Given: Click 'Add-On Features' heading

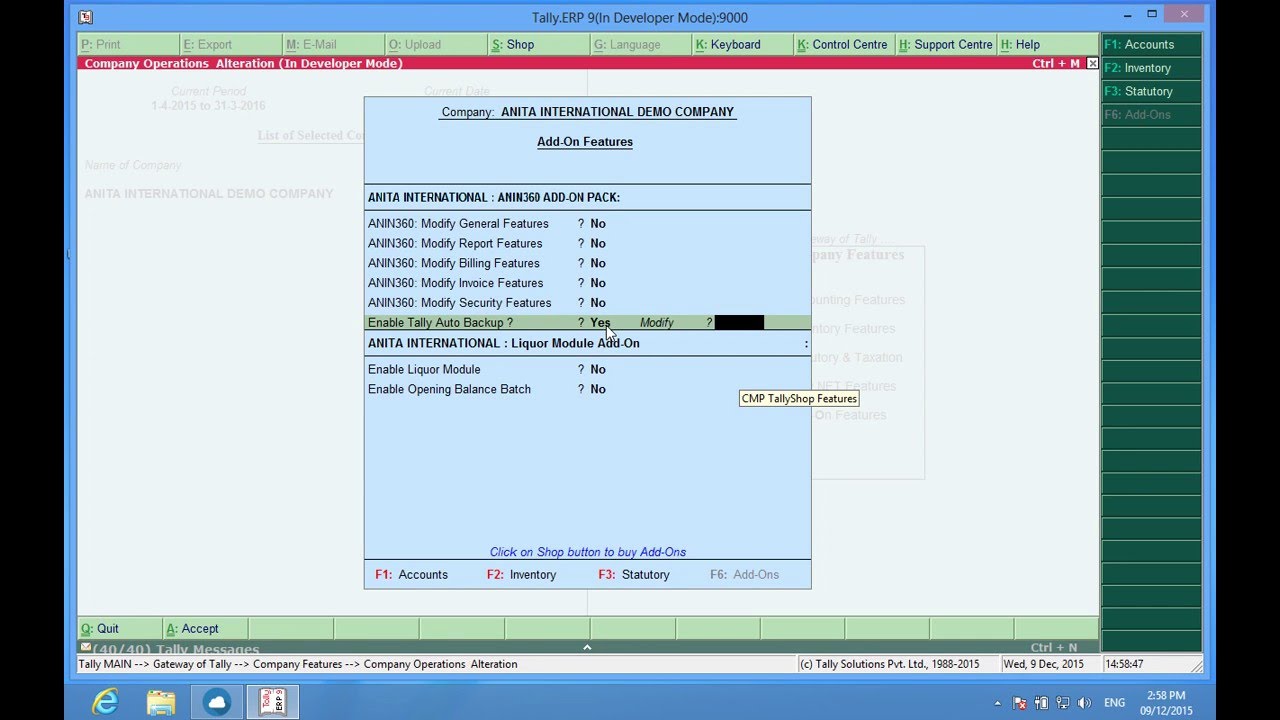Looking at the screenshot, I should point(585,142).
